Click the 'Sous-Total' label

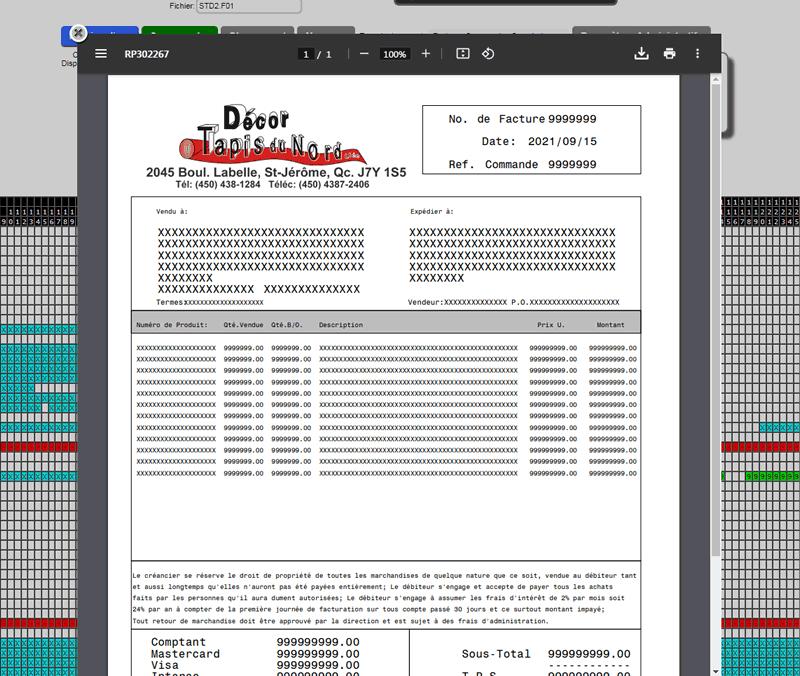pos(496,654)
